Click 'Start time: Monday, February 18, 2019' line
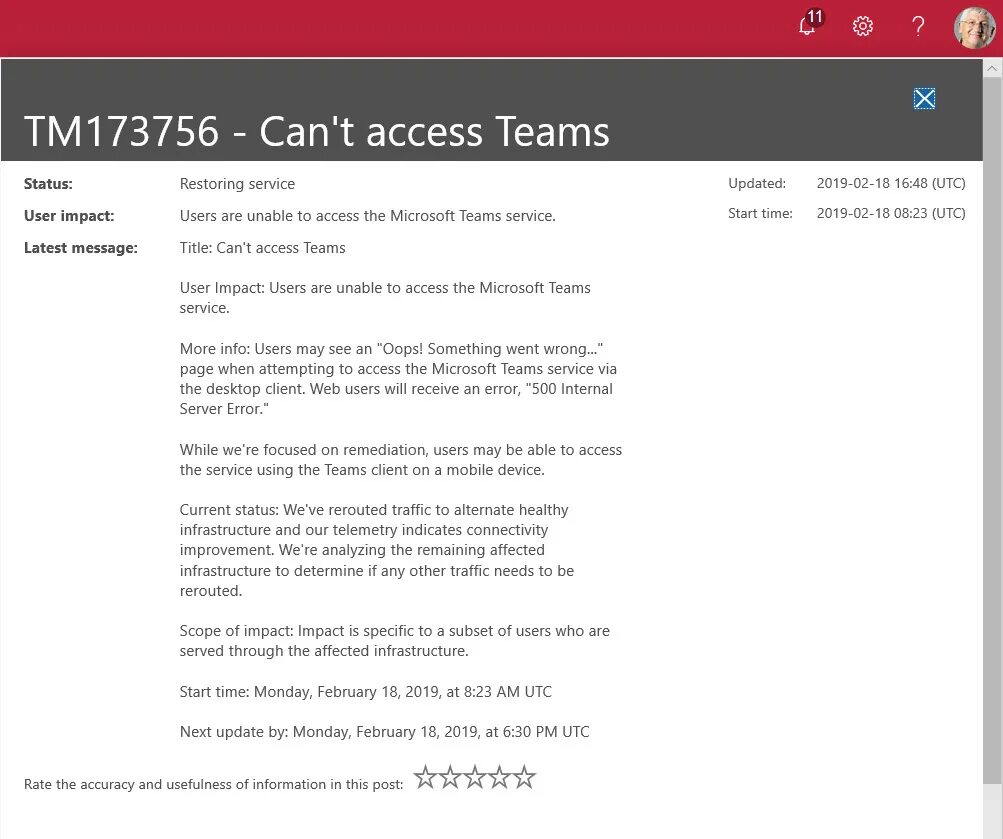This screenshot has height=839, width=1003. point(365,692)
